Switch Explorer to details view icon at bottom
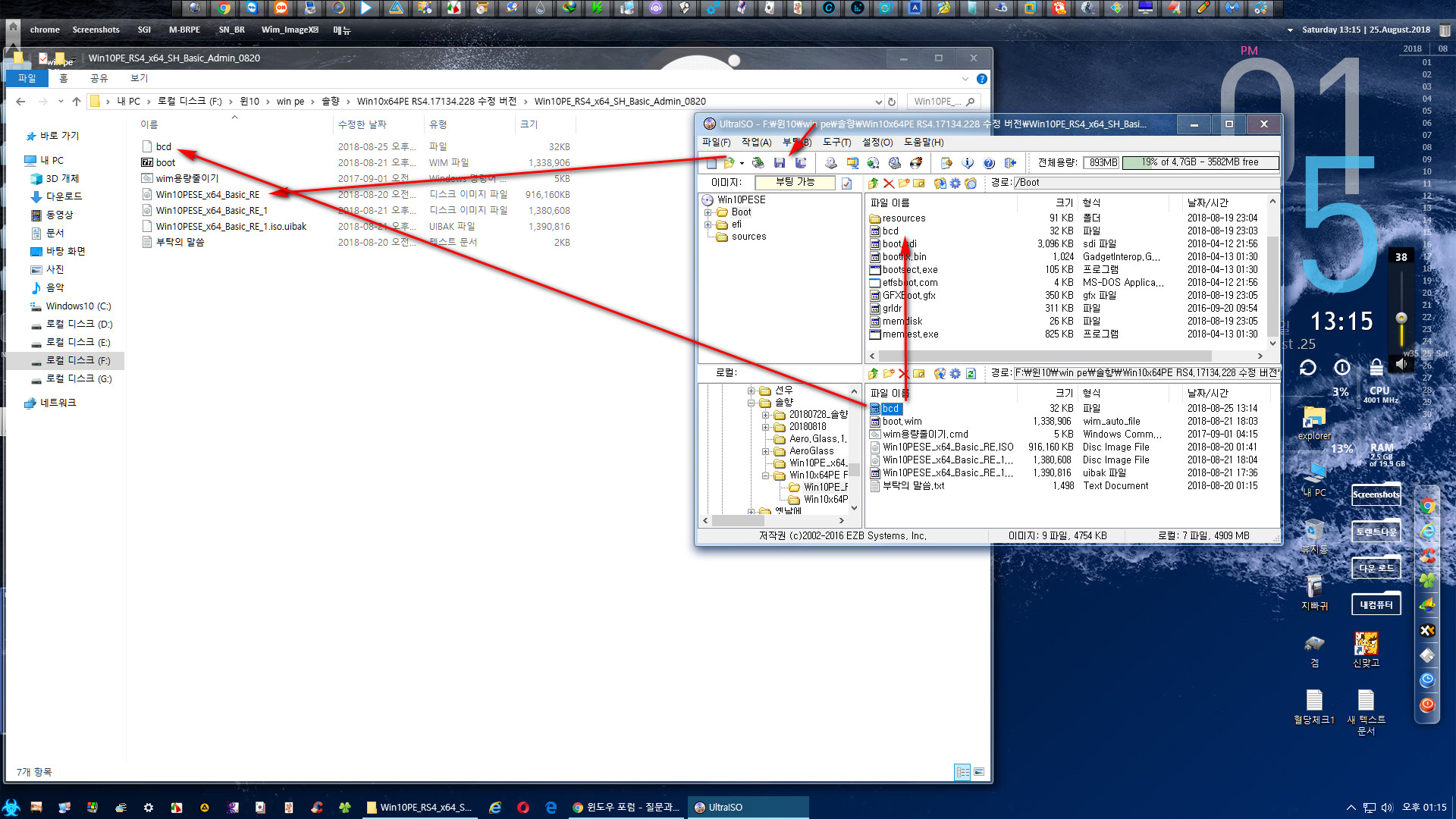This screenshot has width=1456, height=819. (962, 772)
